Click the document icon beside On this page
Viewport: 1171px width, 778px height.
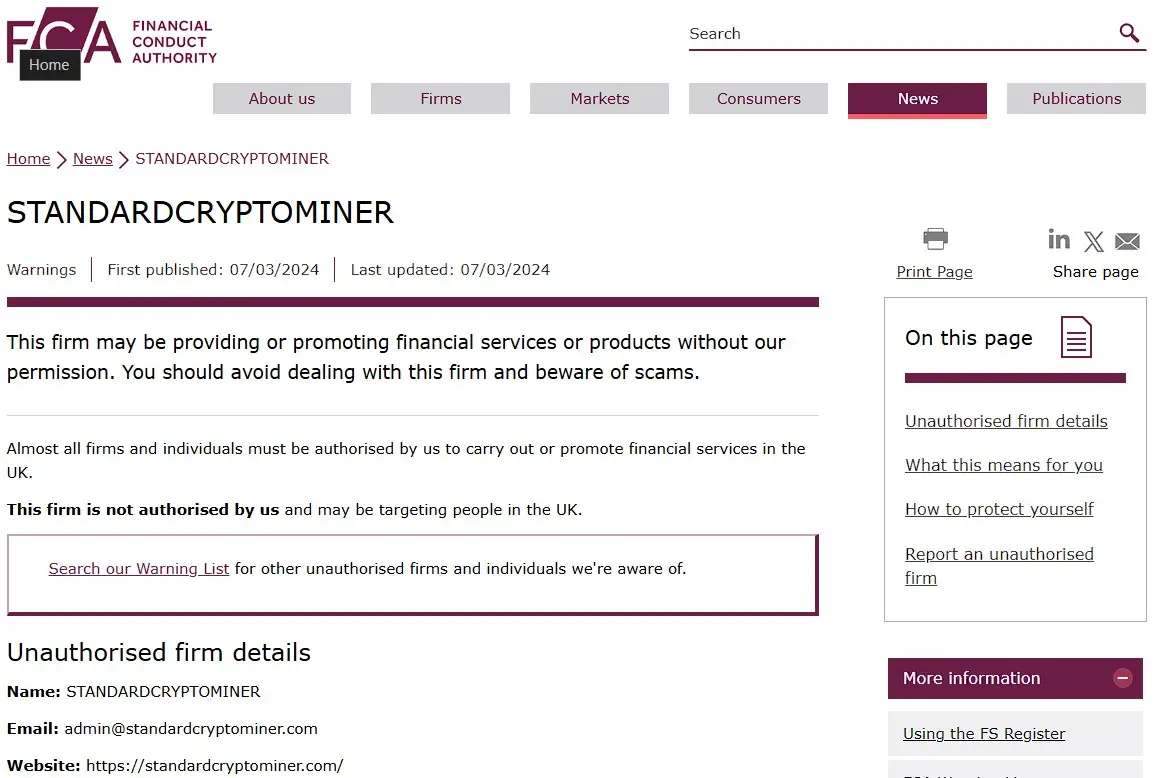pos(1075,339)
